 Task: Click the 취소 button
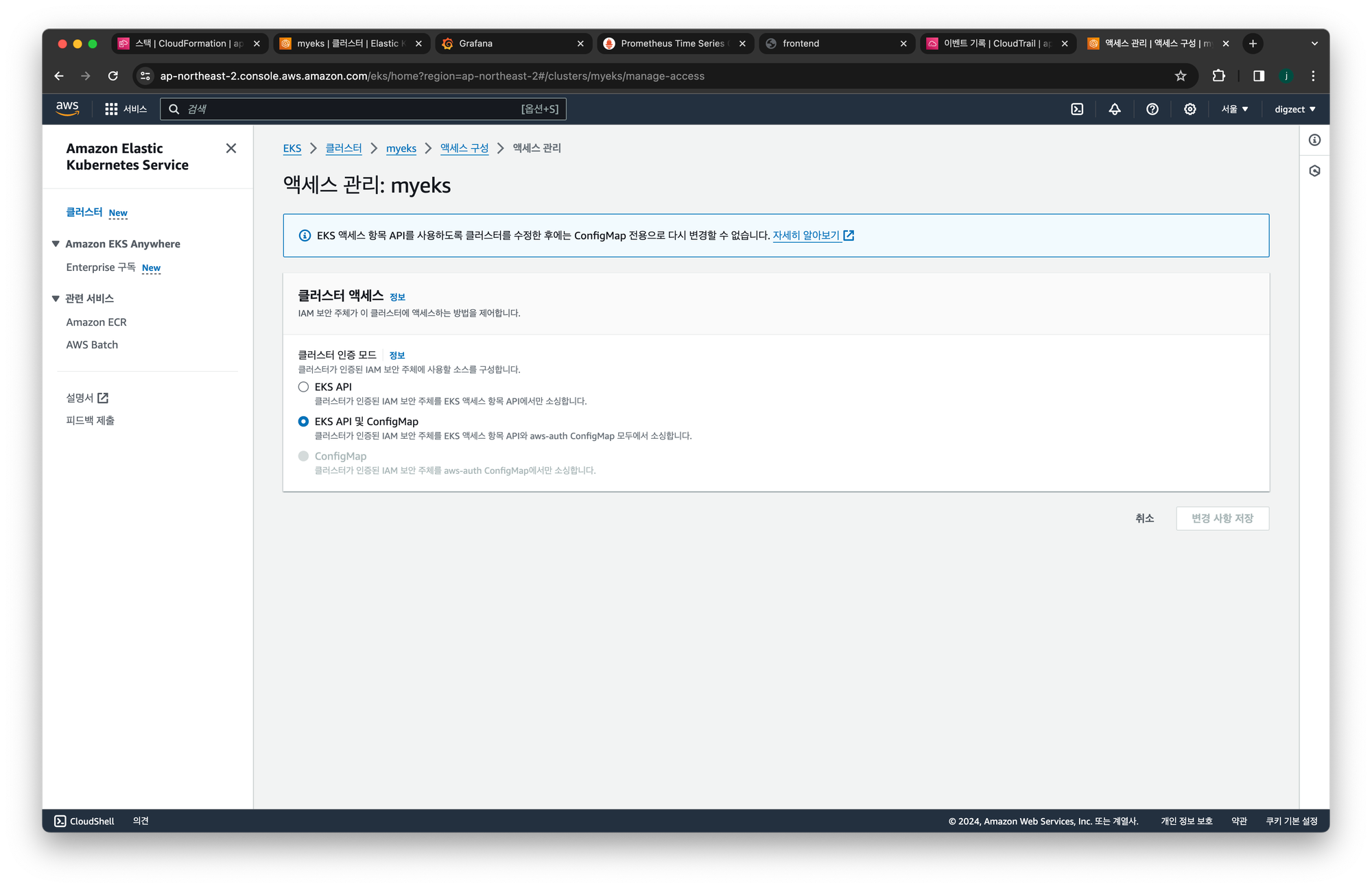pos(1144,518)
